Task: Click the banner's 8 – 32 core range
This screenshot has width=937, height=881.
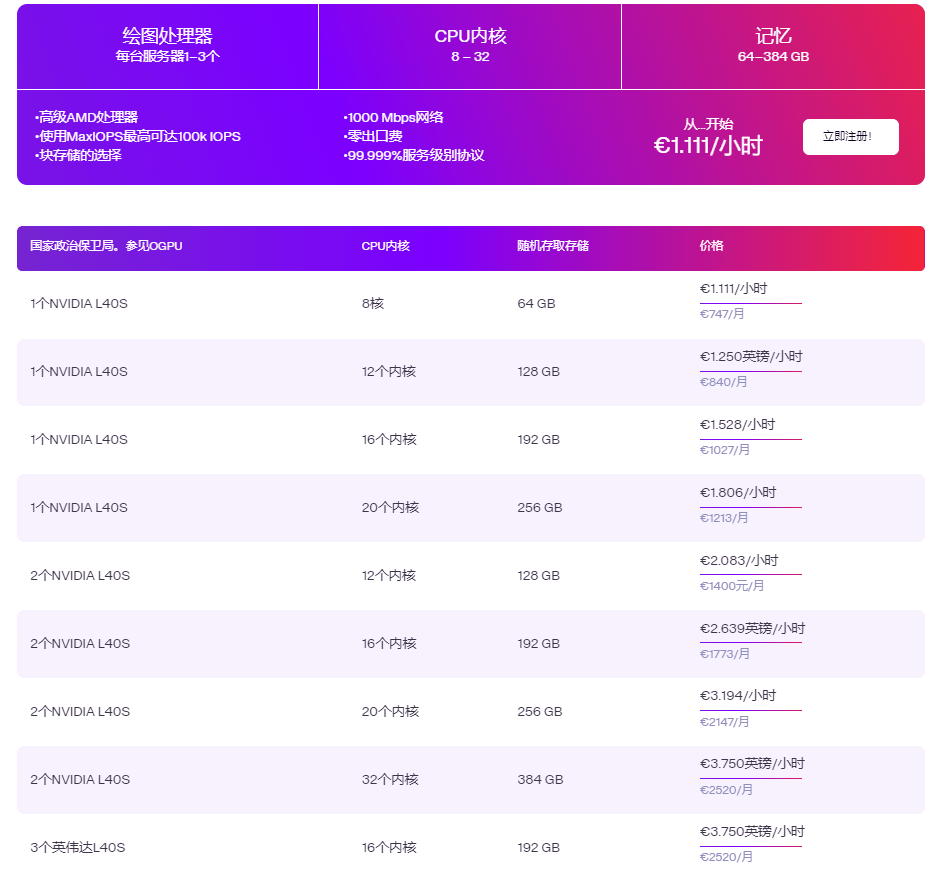Action: 470,57
